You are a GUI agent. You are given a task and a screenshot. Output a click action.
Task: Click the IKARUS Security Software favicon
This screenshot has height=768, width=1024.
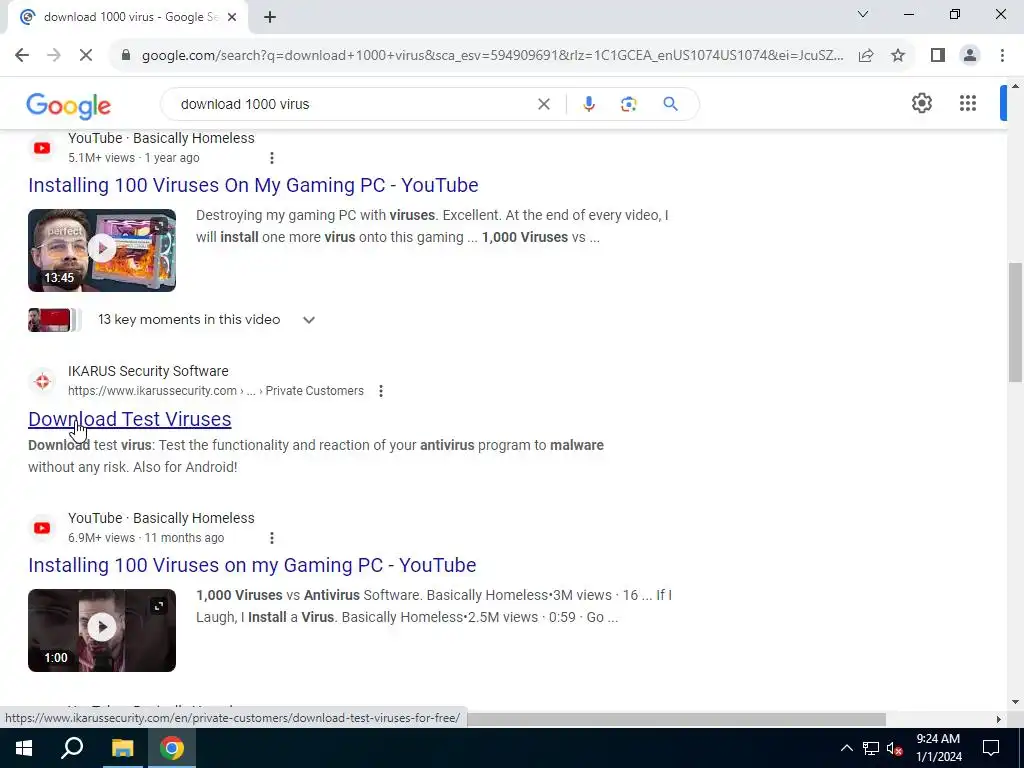tap(42, 381)
